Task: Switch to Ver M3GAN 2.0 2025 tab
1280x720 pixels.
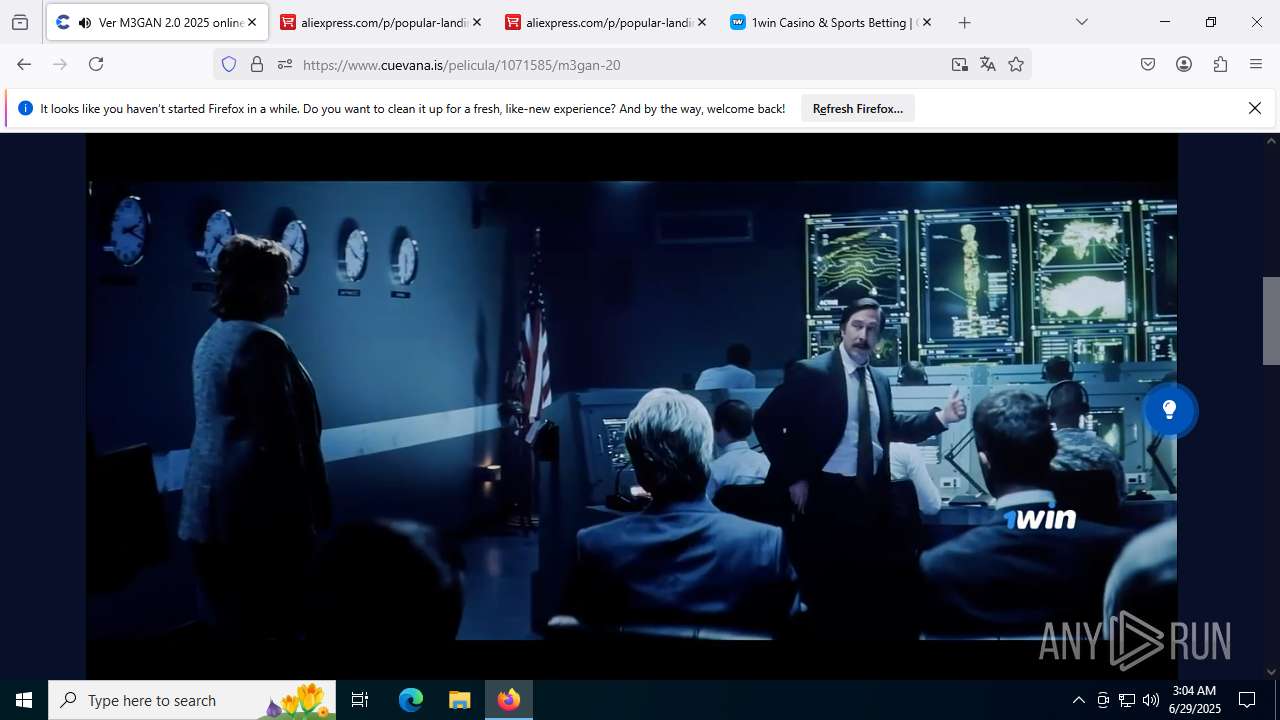Action: point(157,22)
